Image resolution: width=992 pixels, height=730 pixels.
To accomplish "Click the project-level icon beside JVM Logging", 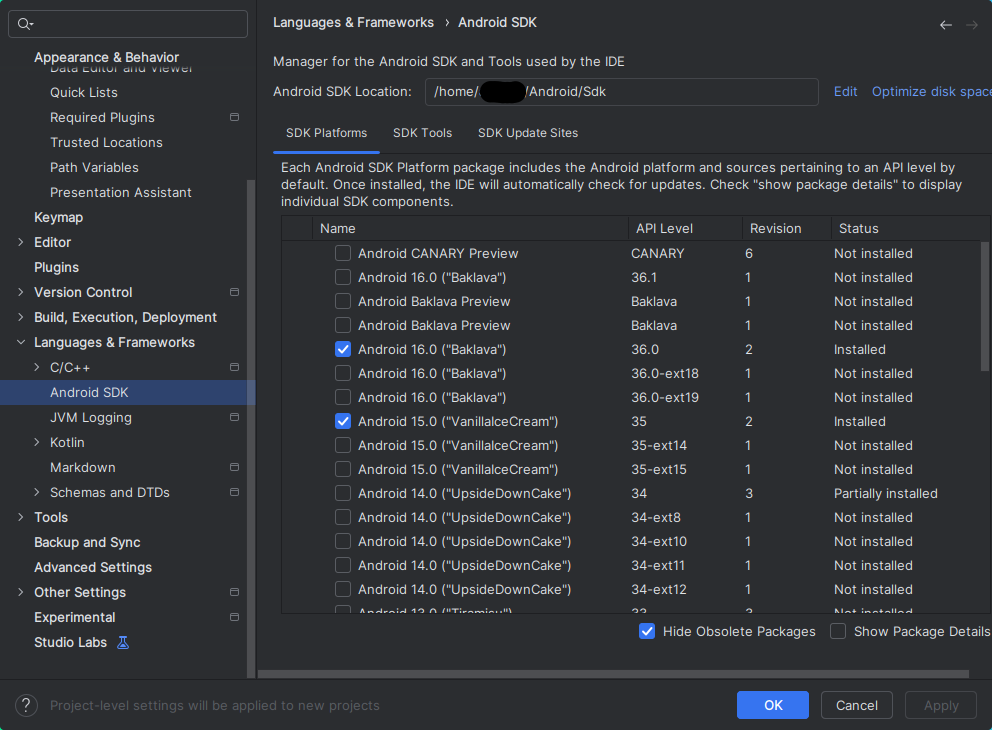I will 234,417.
